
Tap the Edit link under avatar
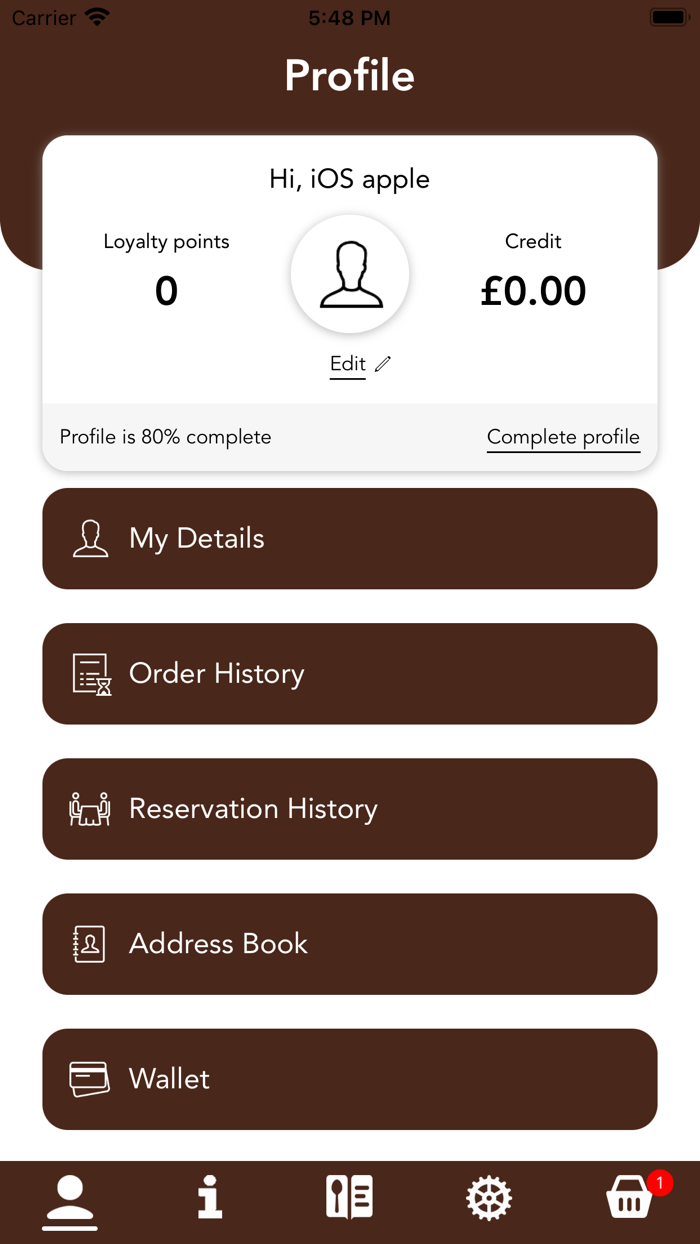(348, 364)
